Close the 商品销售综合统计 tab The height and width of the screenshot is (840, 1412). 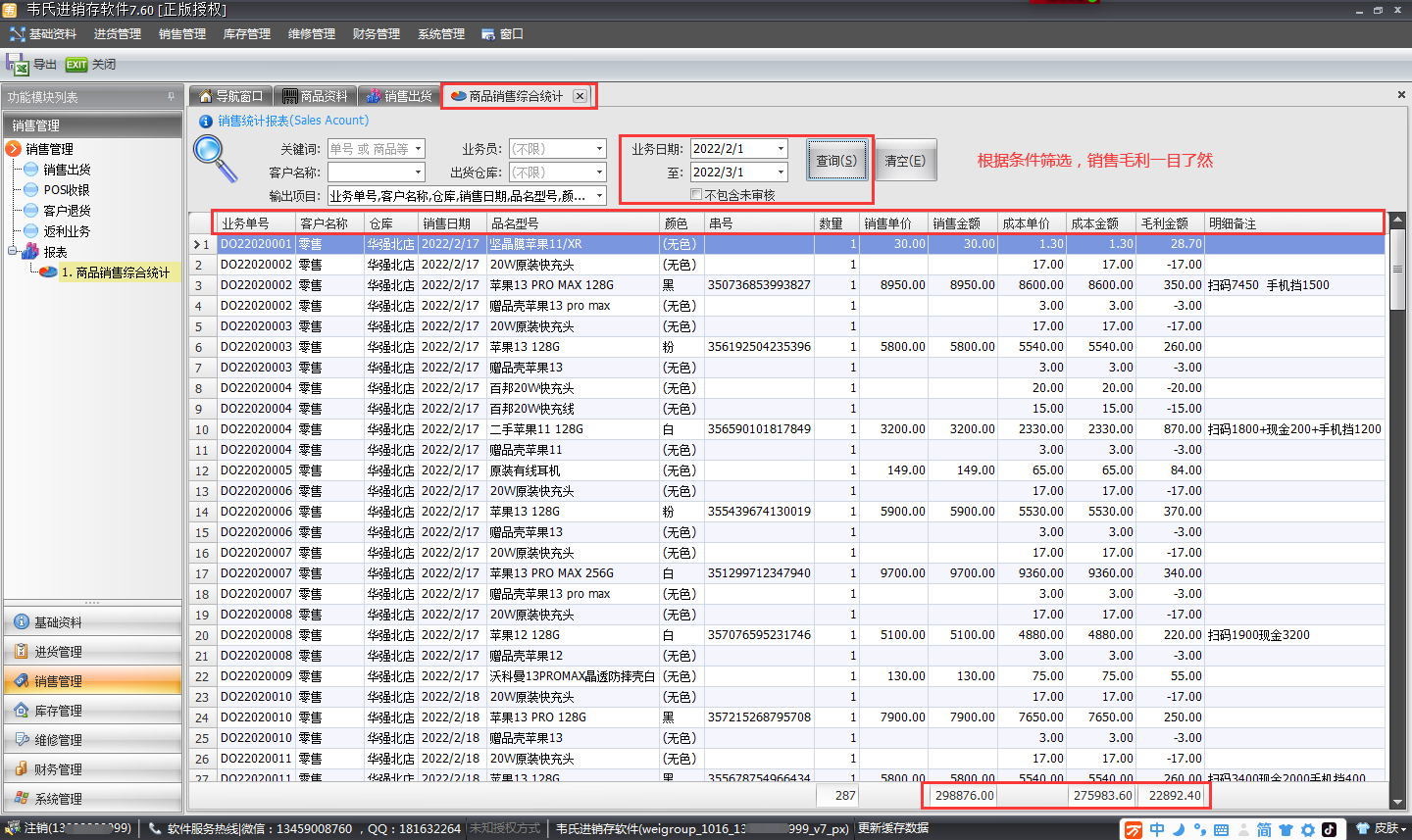pos(580,96)
